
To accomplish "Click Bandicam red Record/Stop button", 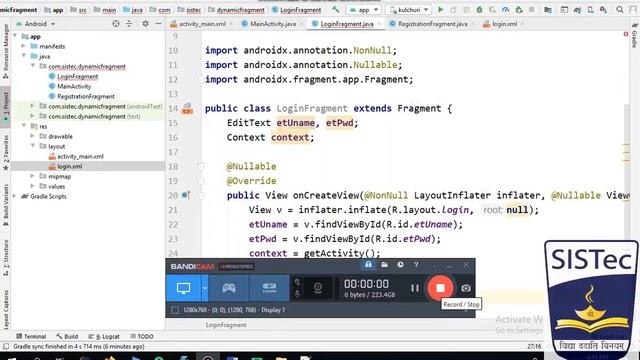I will (x=440, y=288).
